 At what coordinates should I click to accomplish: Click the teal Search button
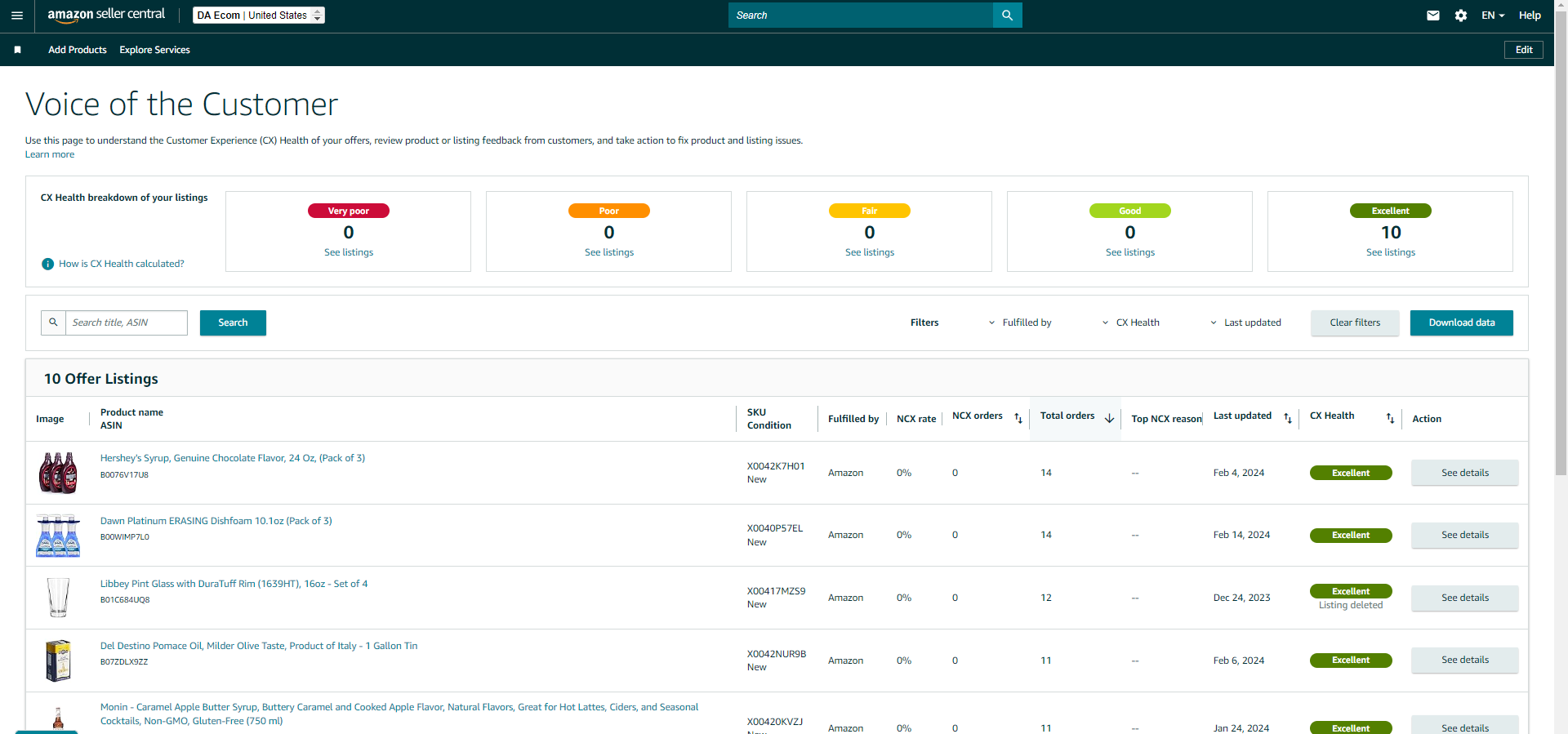click(x=233, y=323)
